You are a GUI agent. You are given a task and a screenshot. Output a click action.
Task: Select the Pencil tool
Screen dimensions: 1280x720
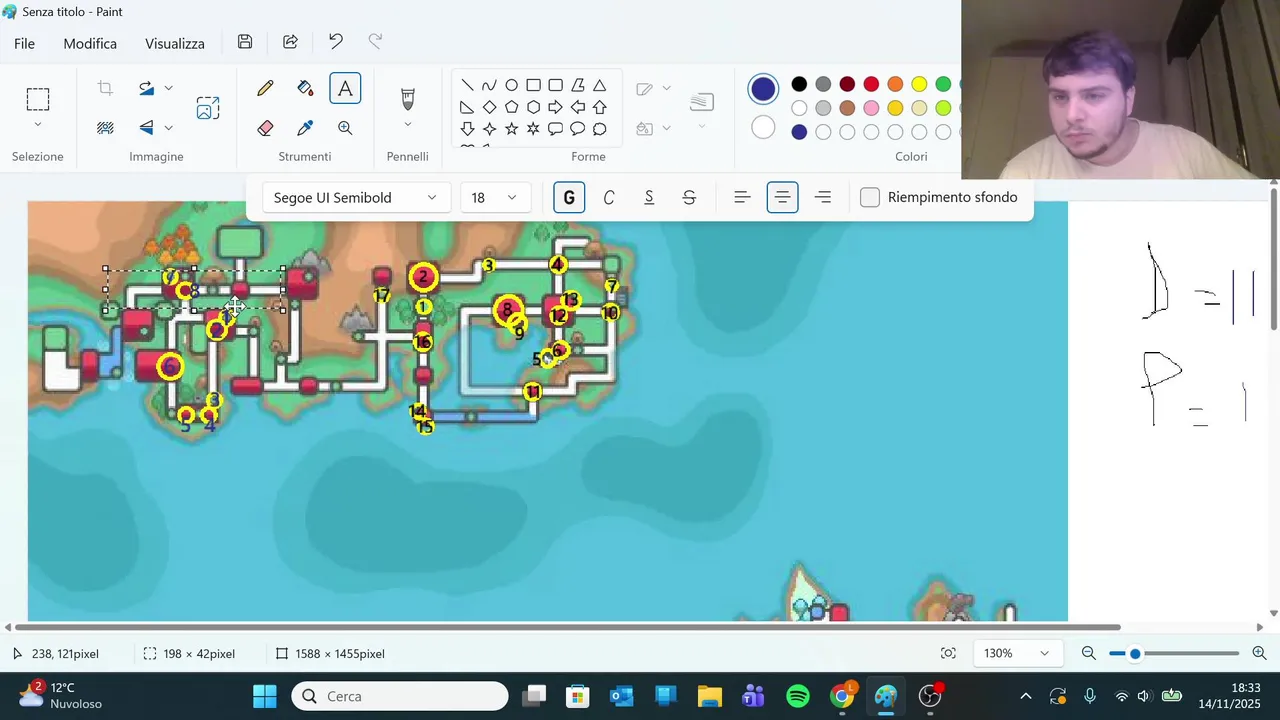[265, 88]
